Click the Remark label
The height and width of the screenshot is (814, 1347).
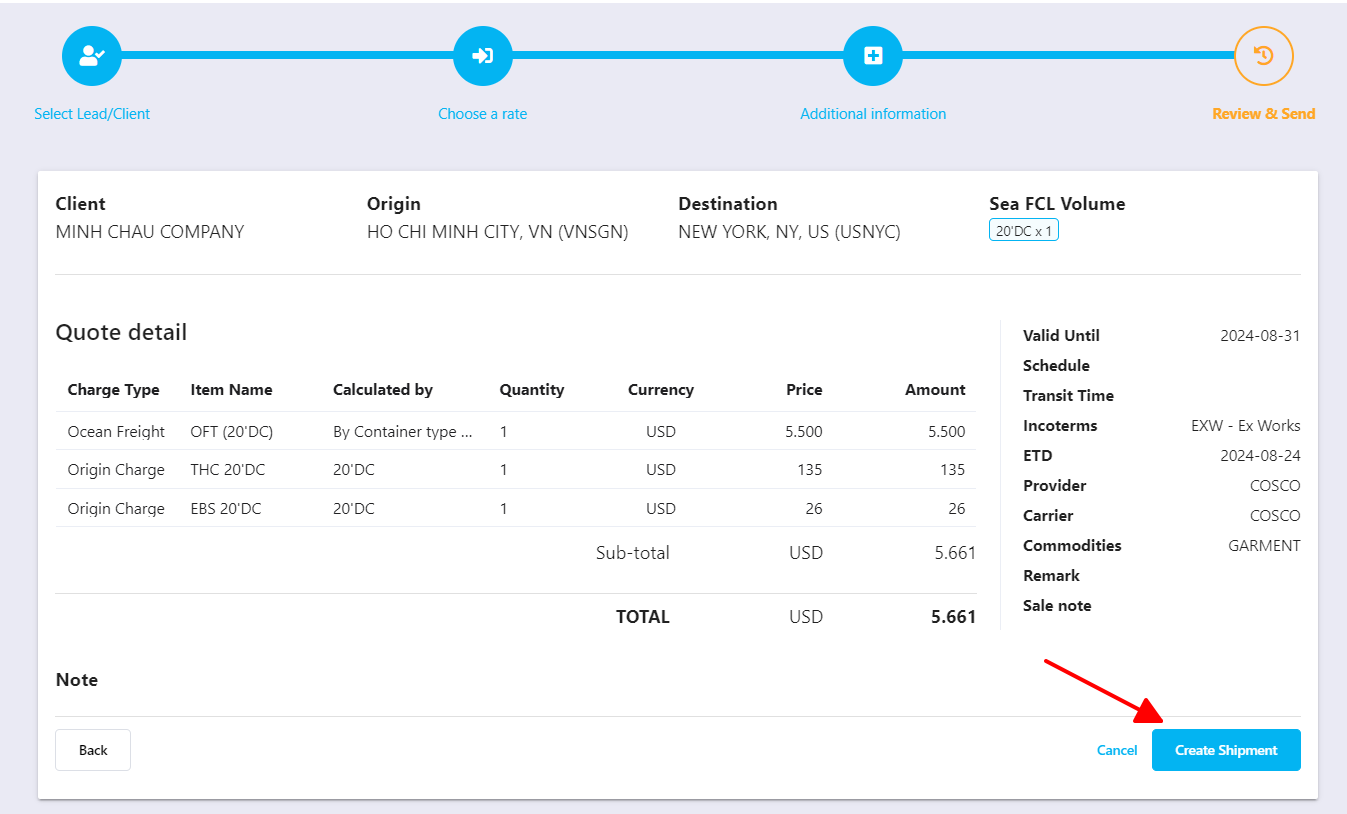(1051, 576)
